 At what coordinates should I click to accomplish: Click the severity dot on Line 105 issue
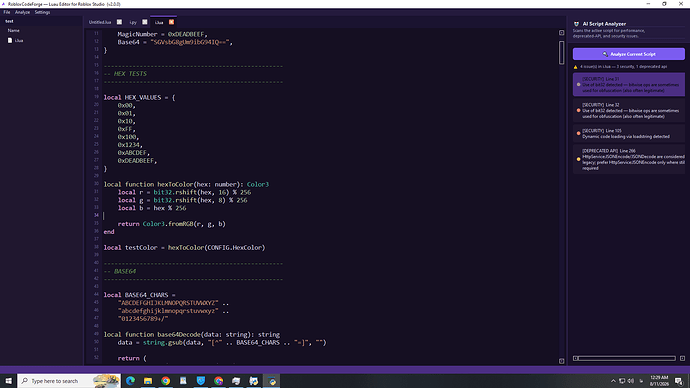[x=578, y=133]
